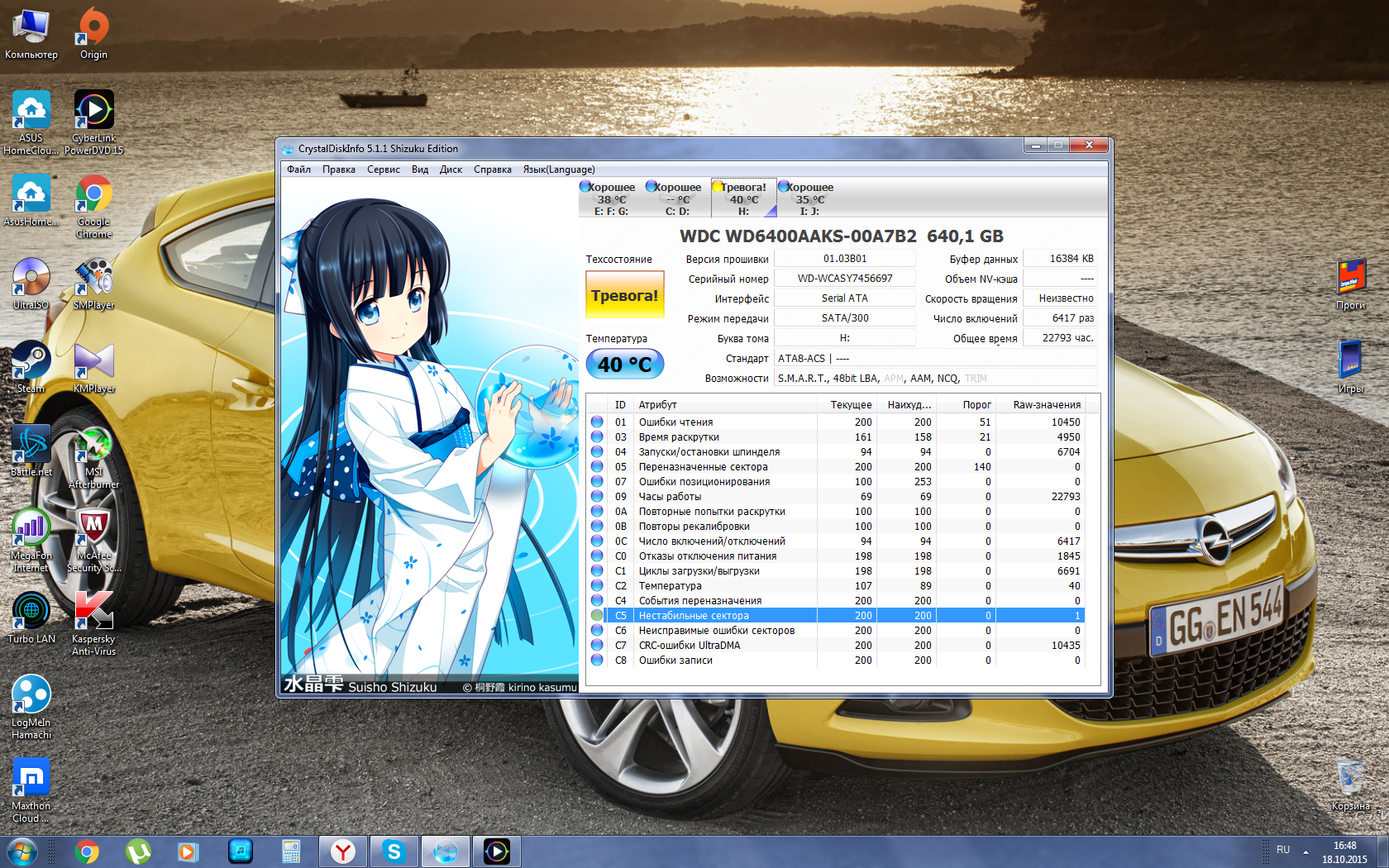The width and height of the screenshot is (1389, 868).
Task: Click the RU language indicator in the tray
Action: pos(1283,850)
